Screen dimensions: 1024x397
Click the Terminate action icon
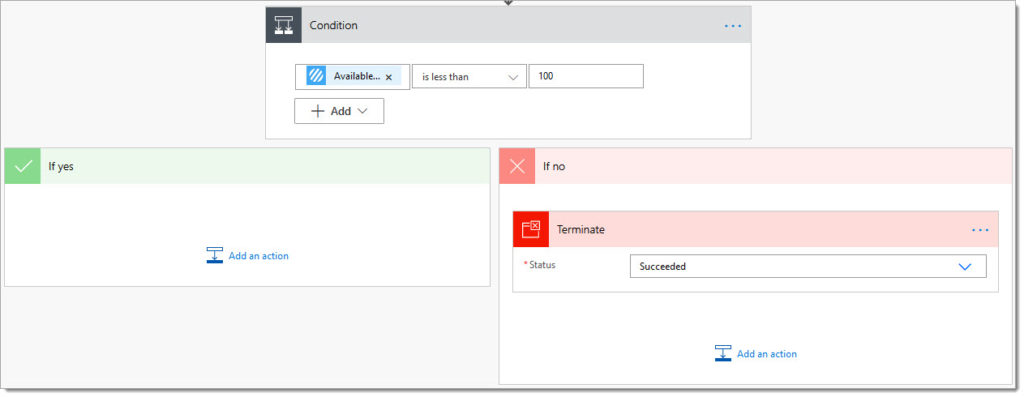click(x=531, y=229)
